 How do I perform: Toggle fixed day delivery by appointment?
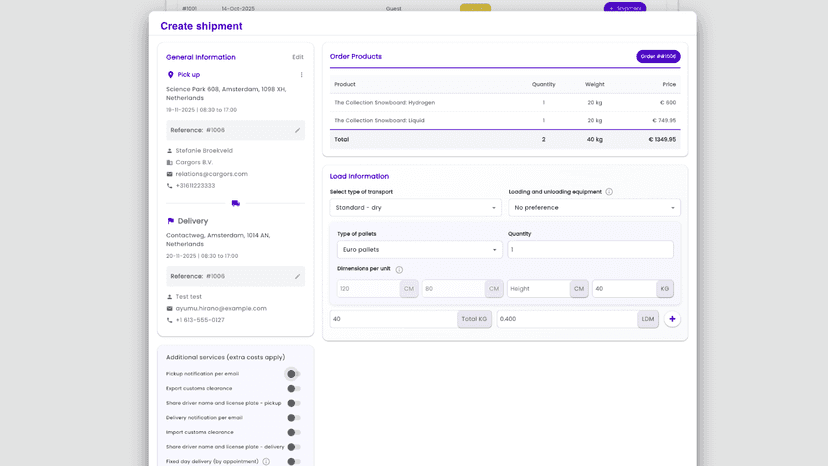(293, 461)
